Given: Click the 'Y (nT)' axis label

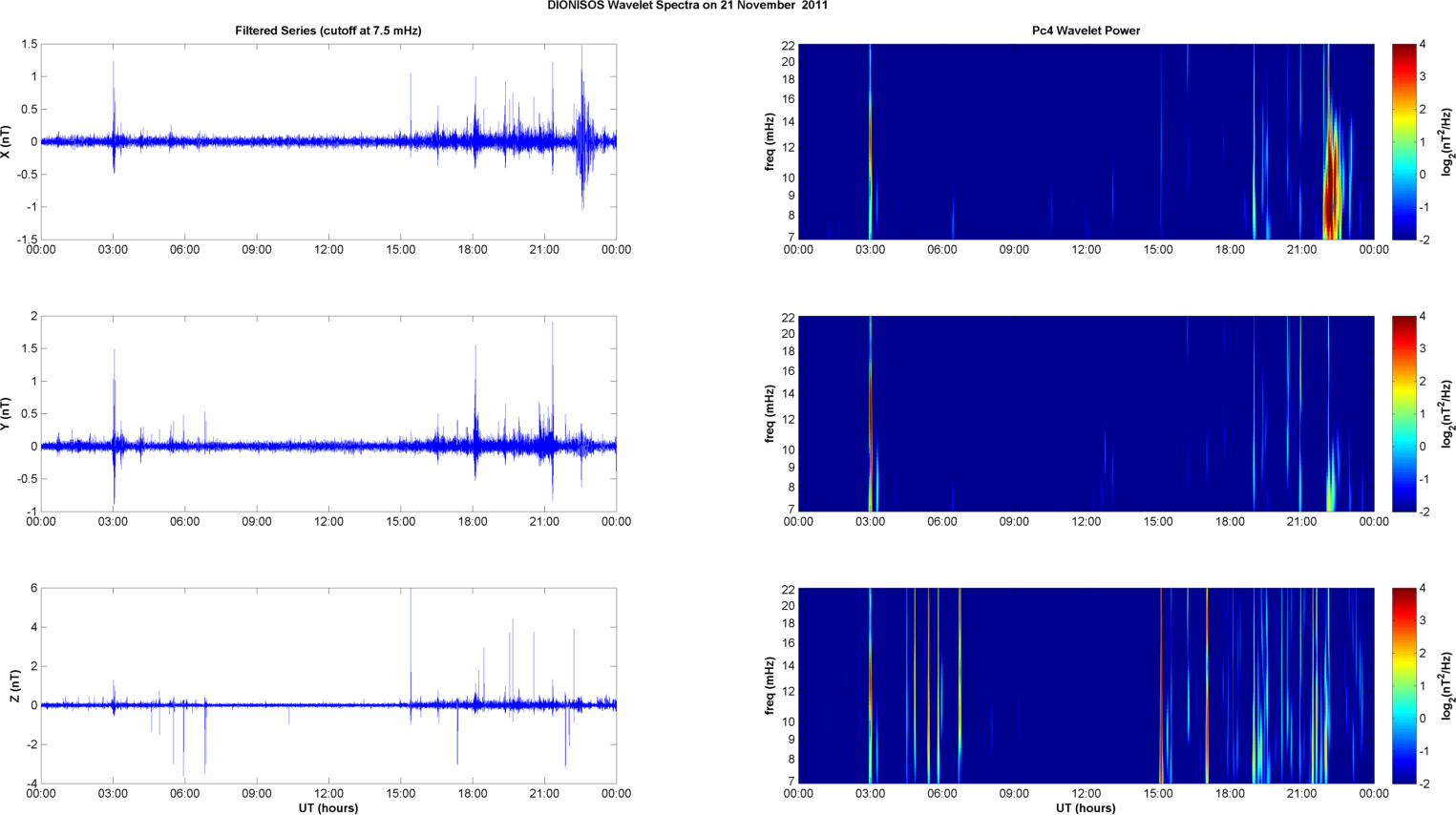Looking at the screenshot, I should coord(7,414).
